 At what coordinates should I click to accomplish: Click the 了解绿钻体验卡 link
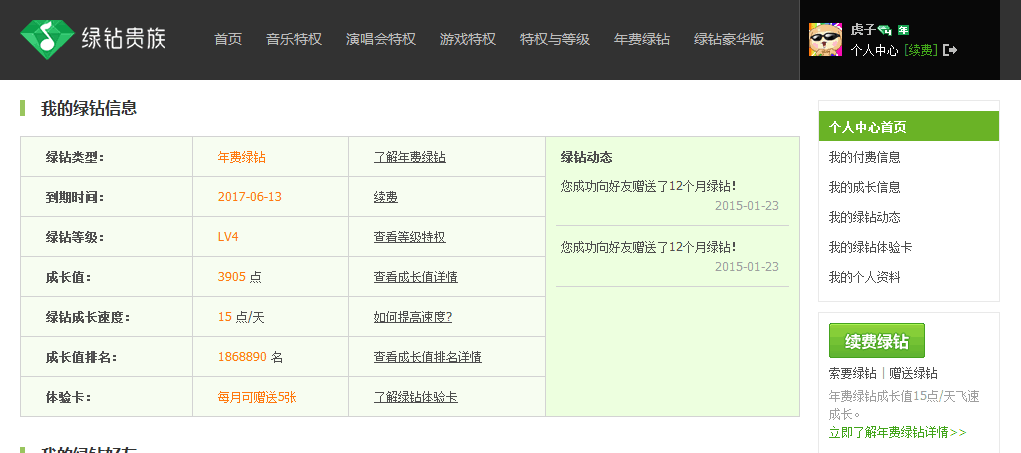[x=415, y=397]
